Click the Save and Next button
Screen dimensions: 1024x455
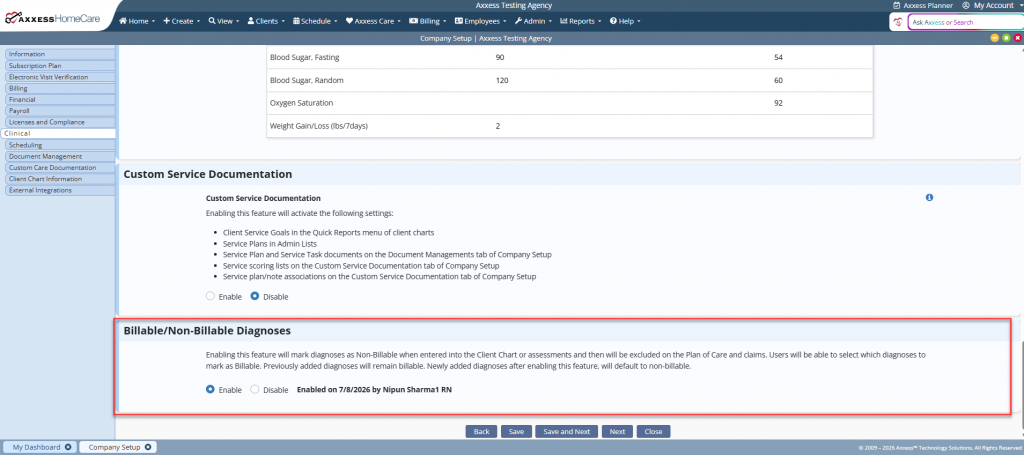coord(566,431)
